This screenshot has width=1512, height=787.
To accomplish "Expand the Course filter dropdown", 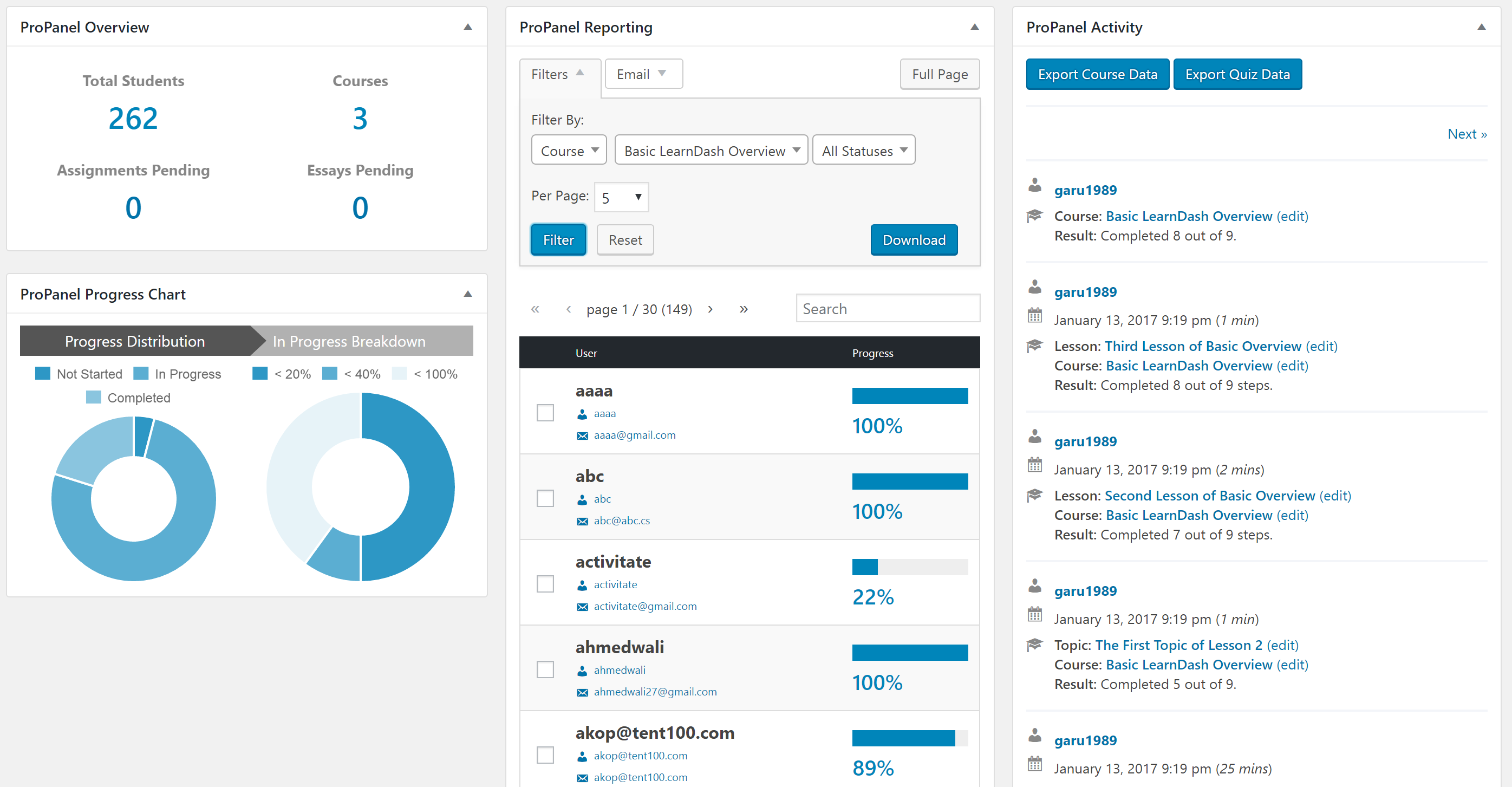I will tap(567, 151).
